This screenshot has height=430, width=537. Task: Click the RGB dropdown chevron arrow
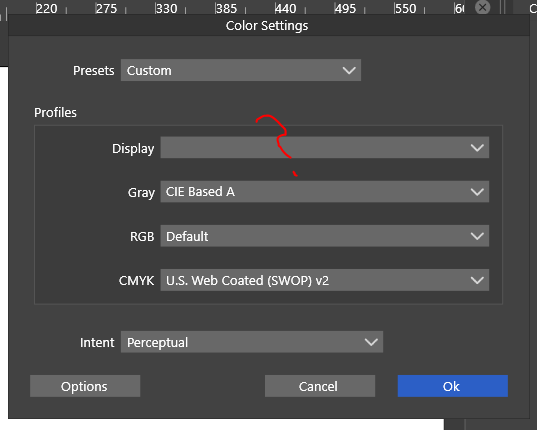coord(477,236)
